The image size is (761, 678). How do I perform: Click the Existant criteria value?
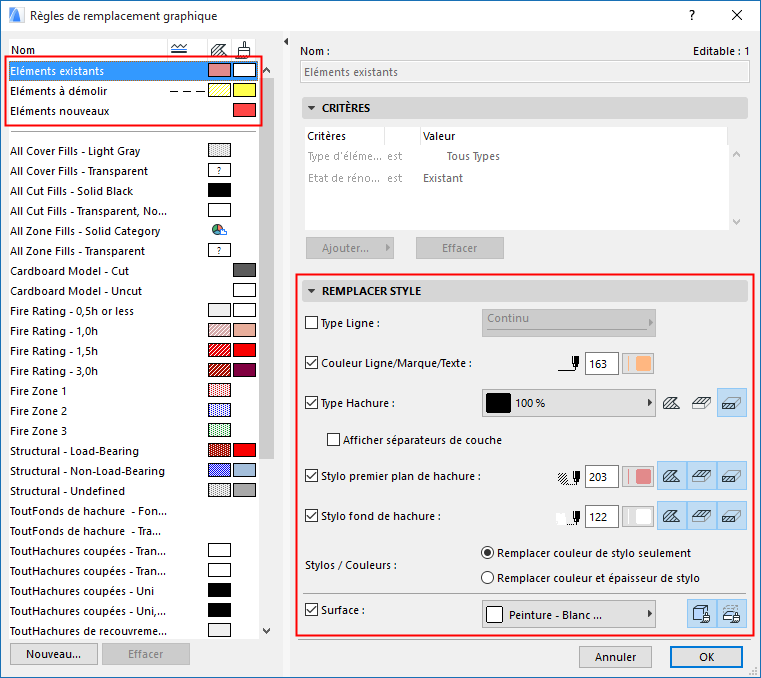[443, 178]
